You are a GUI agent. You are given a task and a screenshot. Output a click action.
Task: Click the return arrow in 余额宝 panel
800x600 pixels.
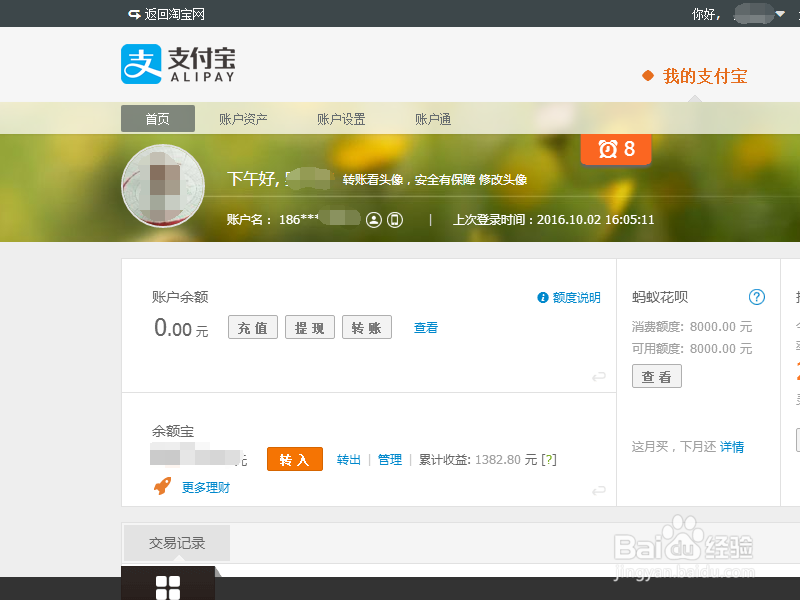(598, 490)
